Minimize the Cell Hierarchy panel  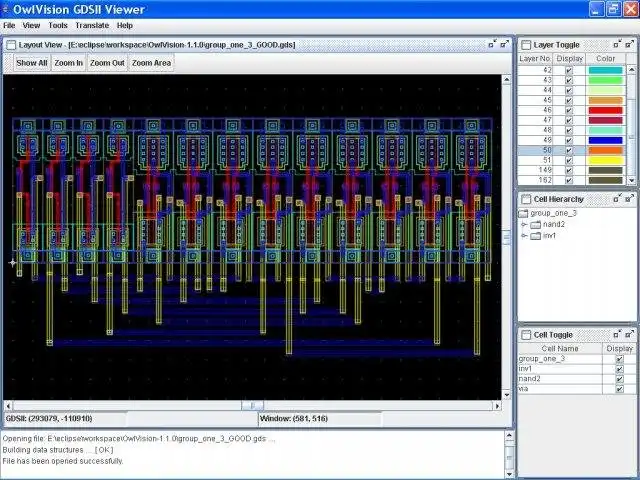click(x=617, y=198)
